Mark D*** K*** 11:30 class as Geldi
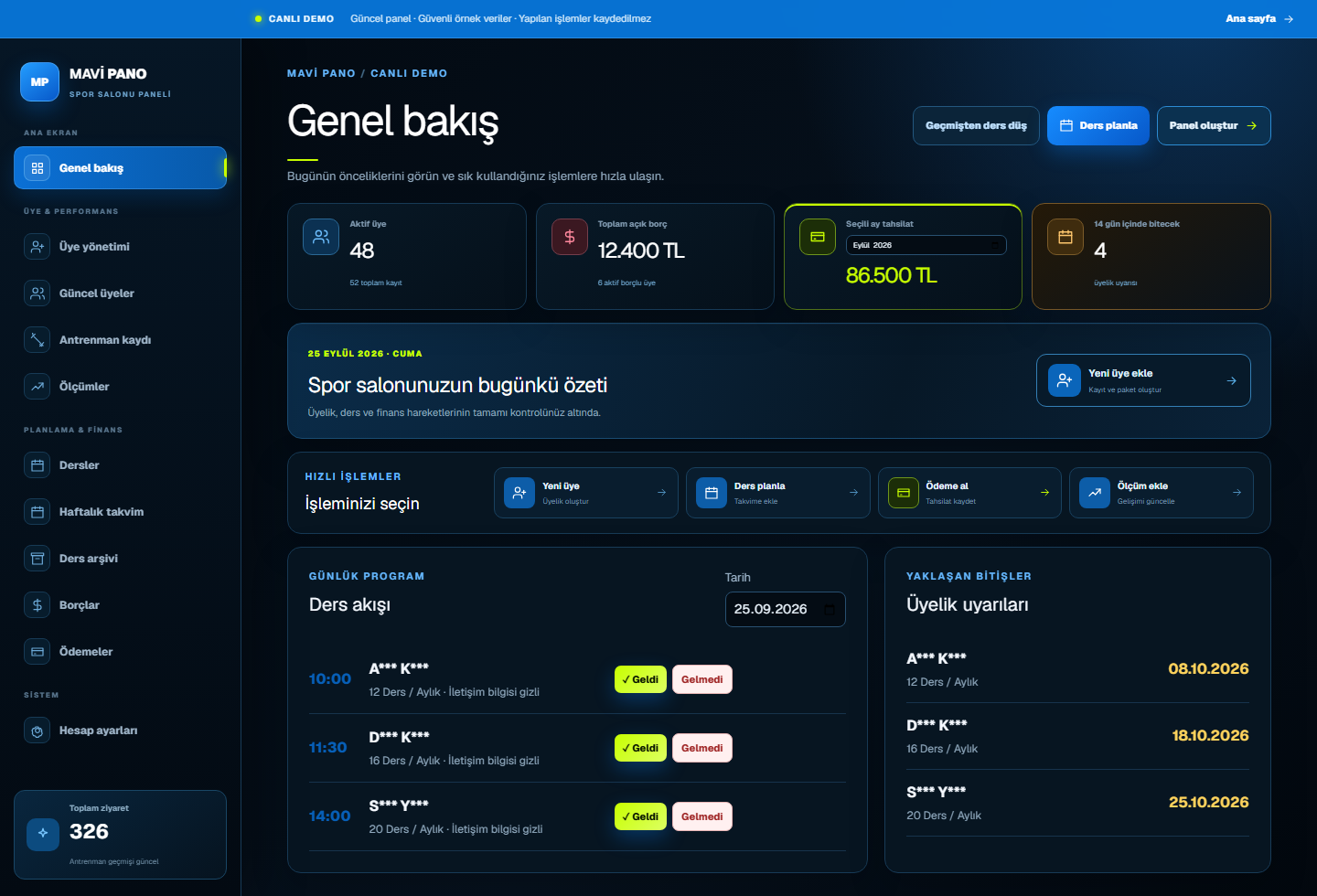Viewport: 1317px width, 896px height. point(640,748)
